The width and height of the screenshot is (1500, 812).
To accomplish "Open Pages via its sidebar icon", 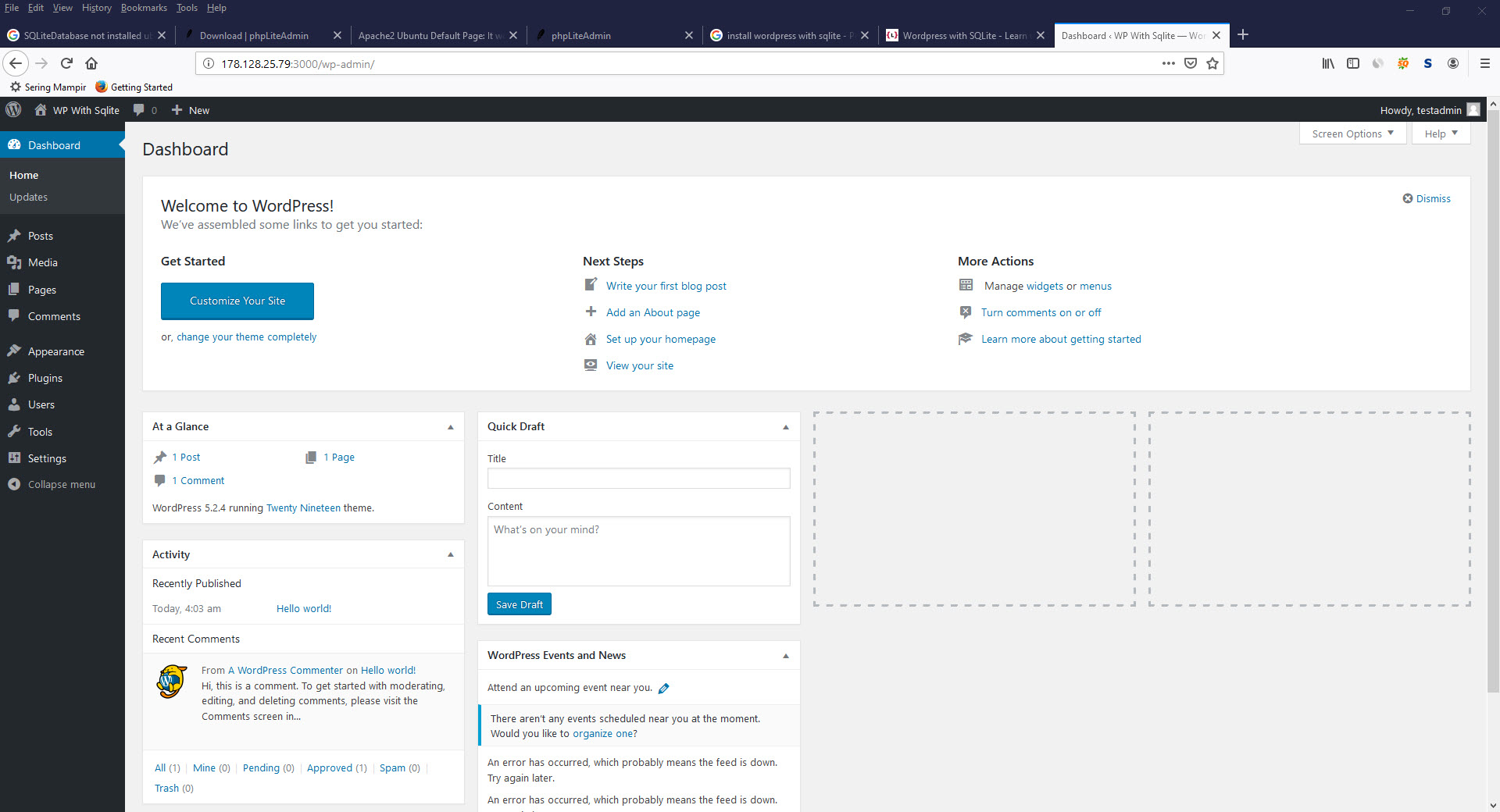I will point(15,289).
